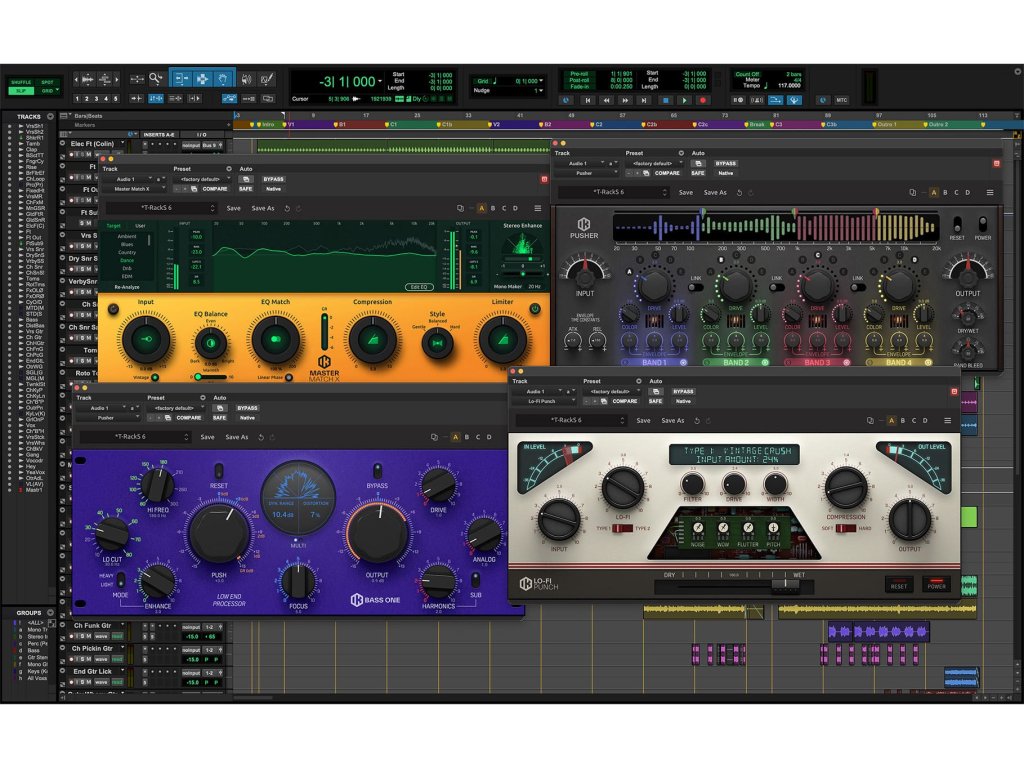Click the undo arrow in Master Match X window
The image size is (1024, 768).
click(287, 208)
